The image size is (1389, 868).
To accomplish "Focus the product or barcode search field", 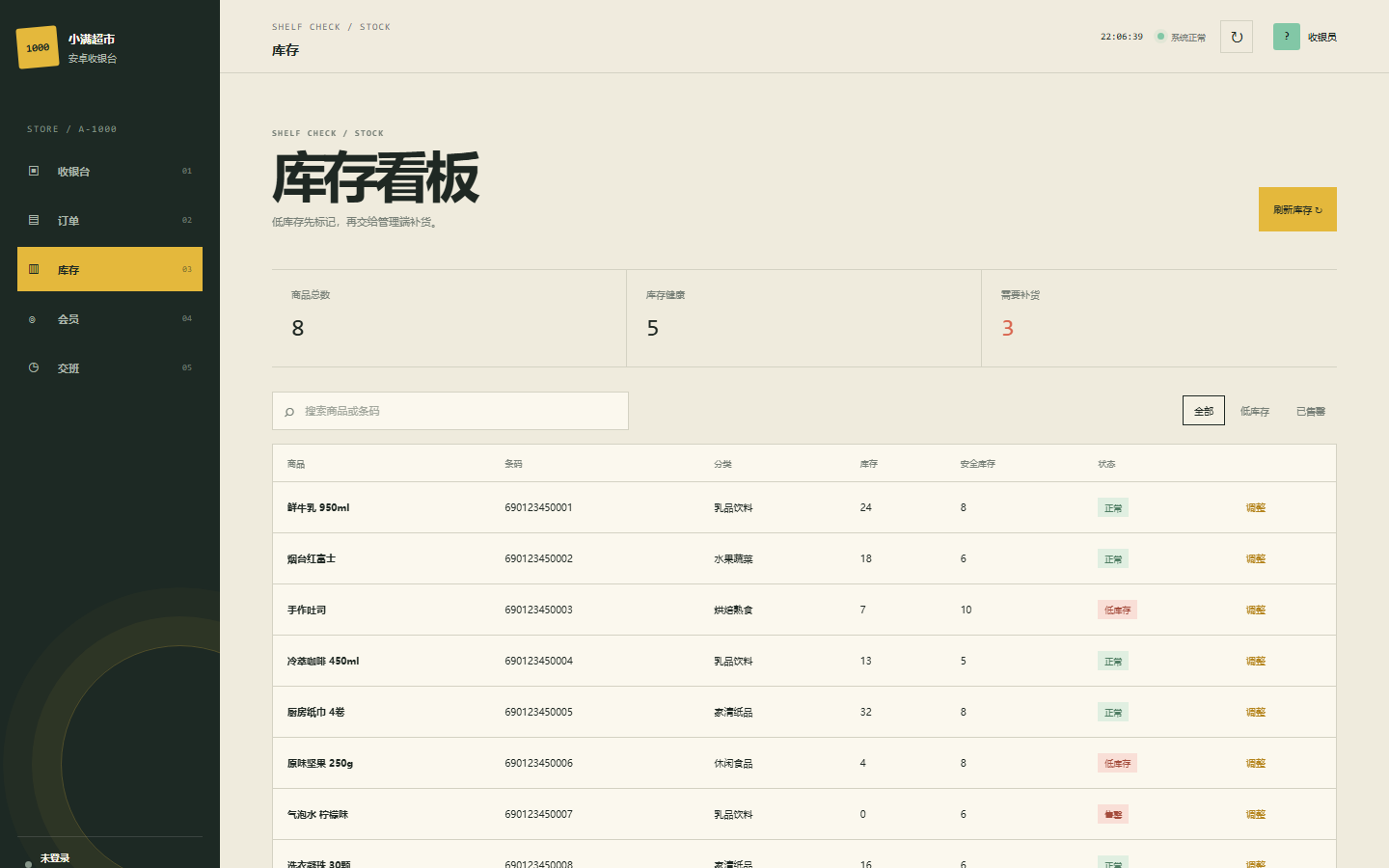I will (450, 411).
